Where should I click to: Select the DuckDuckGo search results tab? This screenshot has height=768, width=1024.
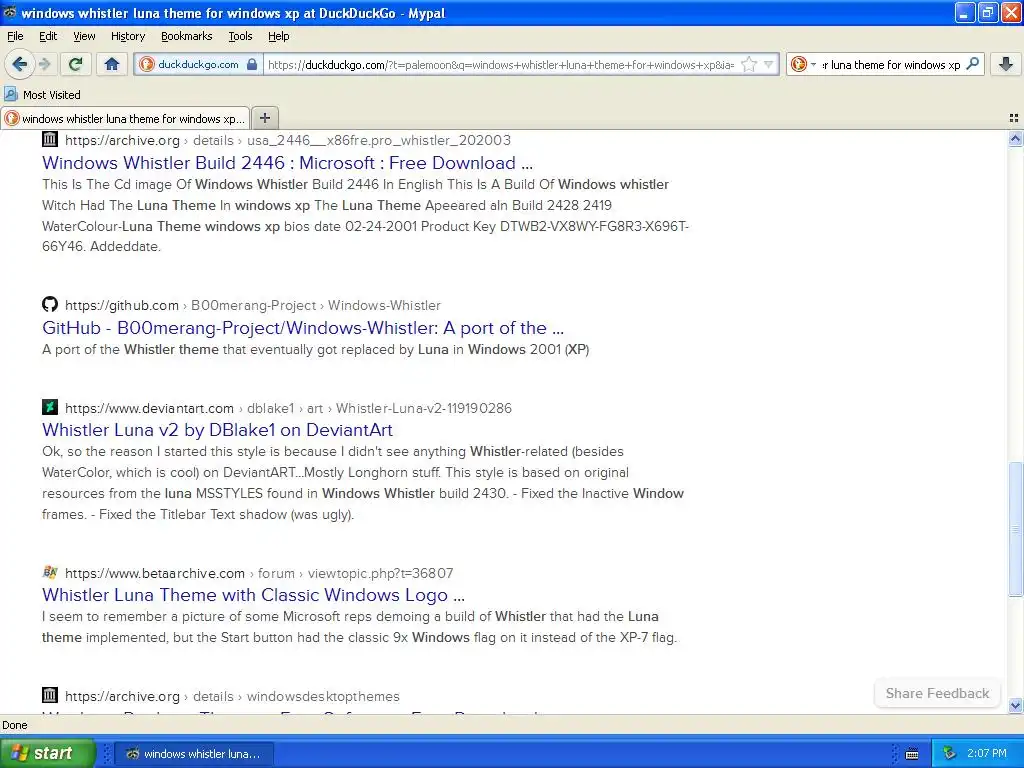click(x=125, y=118)
